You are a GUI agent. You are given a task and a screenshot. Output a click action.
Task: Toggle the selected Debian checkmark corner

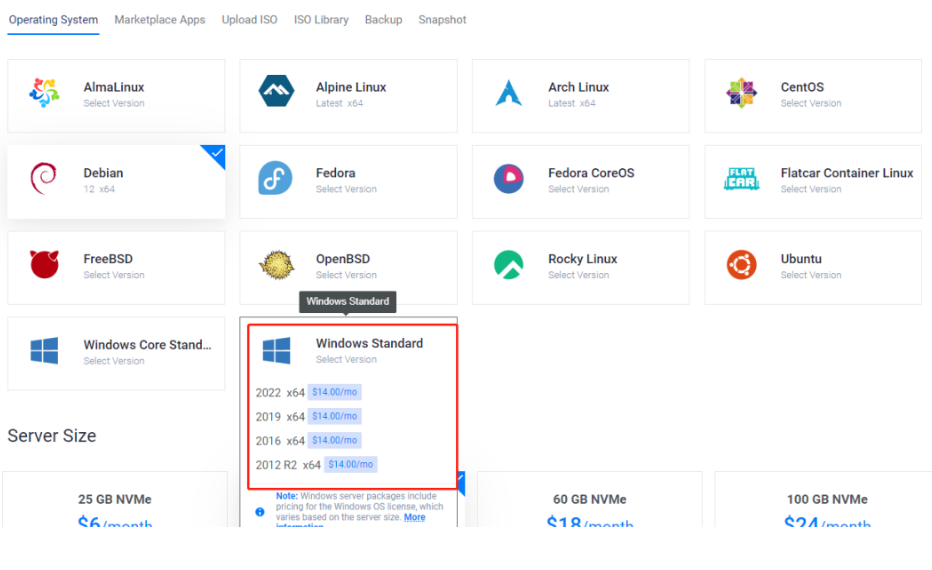point(216,153)
